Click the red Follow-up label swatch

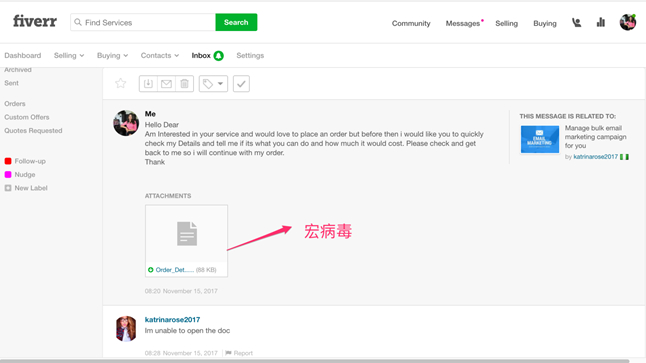[8, 161]
